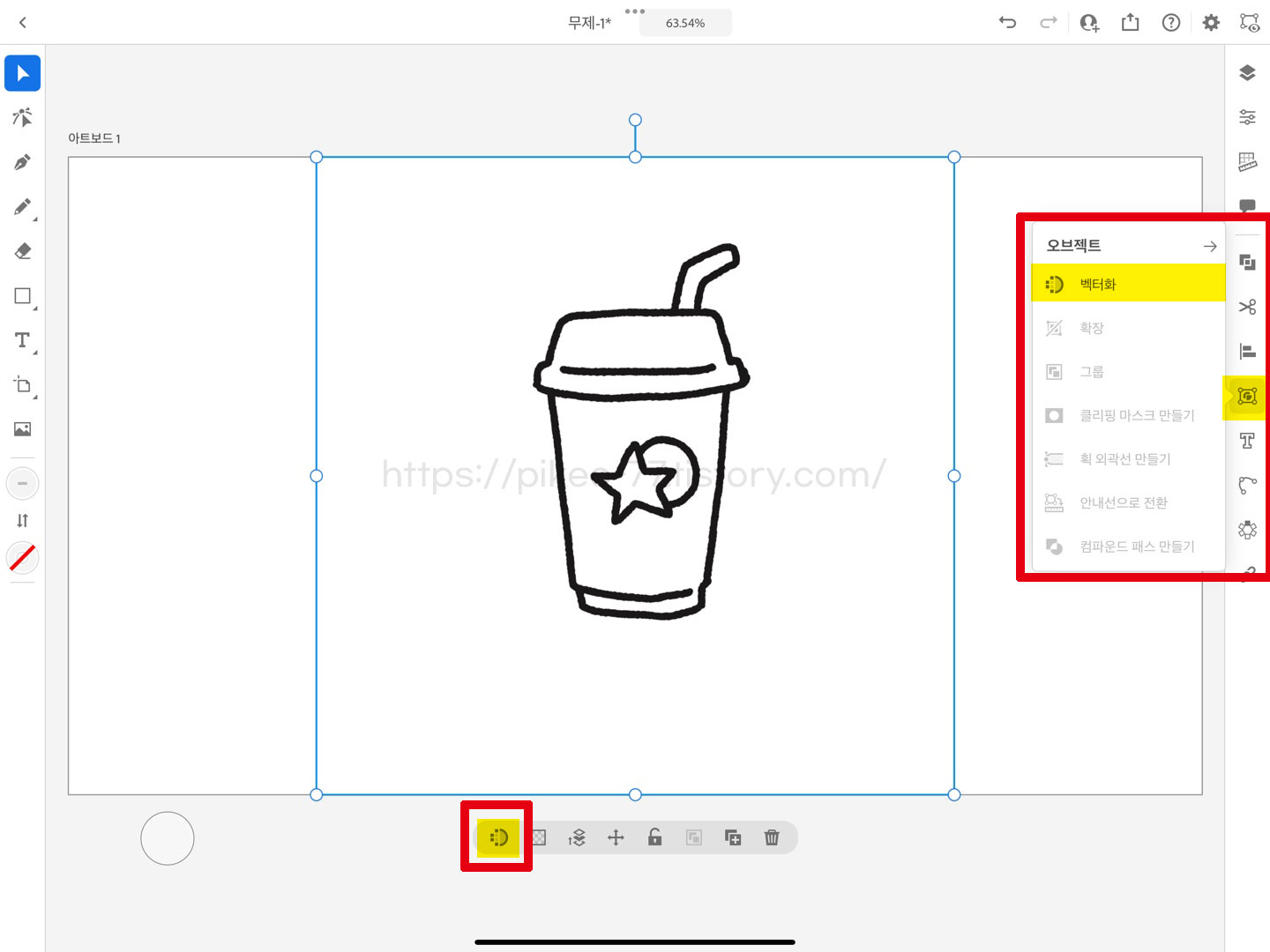The image size is (1270, 952).
Task: Click the group icon in context bar
Action: pyautogui.click(x=694, y=837)
